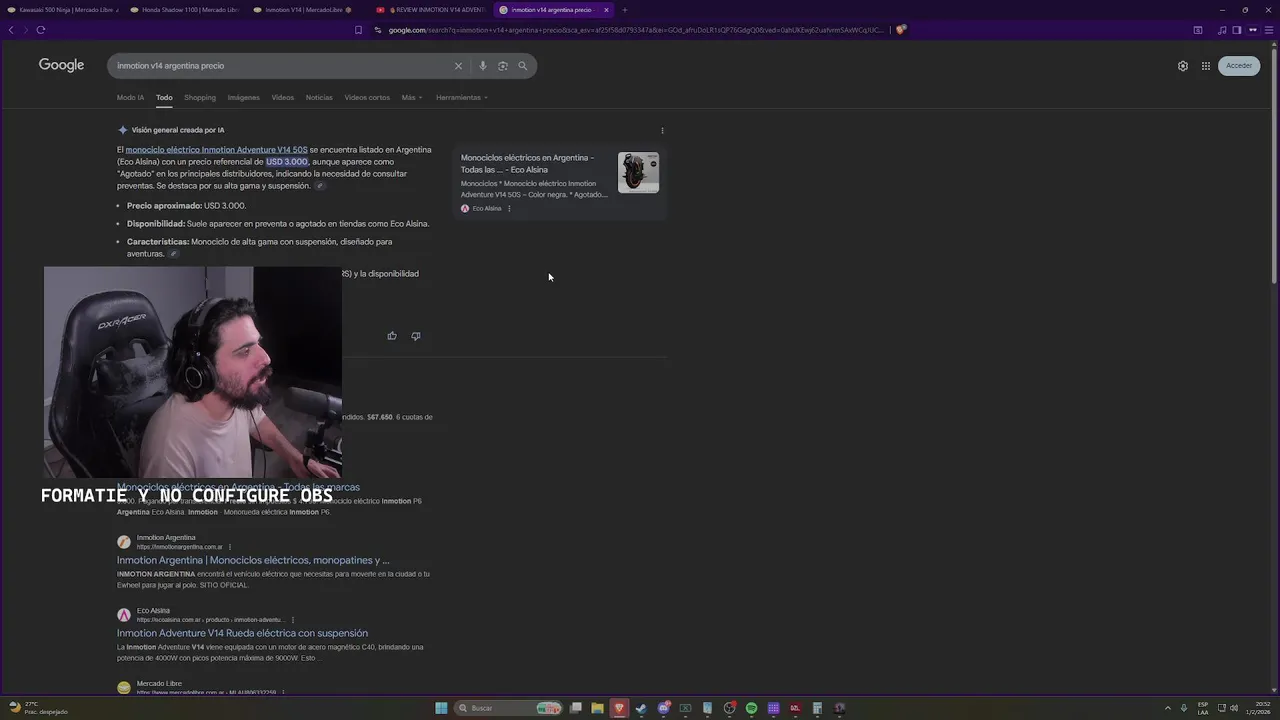Open AI overview three-dot menu
1280x720 pixels.
[662, 130]
